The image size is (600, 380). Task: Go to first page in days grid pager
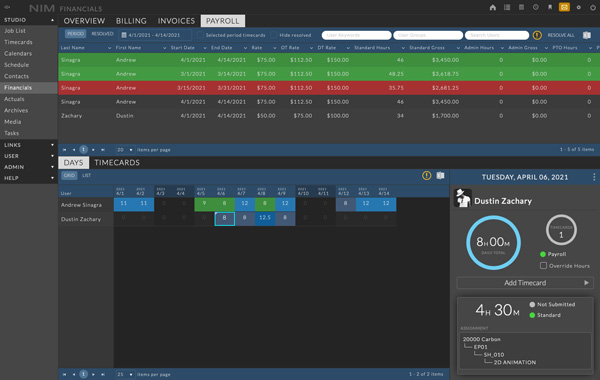tap(64, 374)
